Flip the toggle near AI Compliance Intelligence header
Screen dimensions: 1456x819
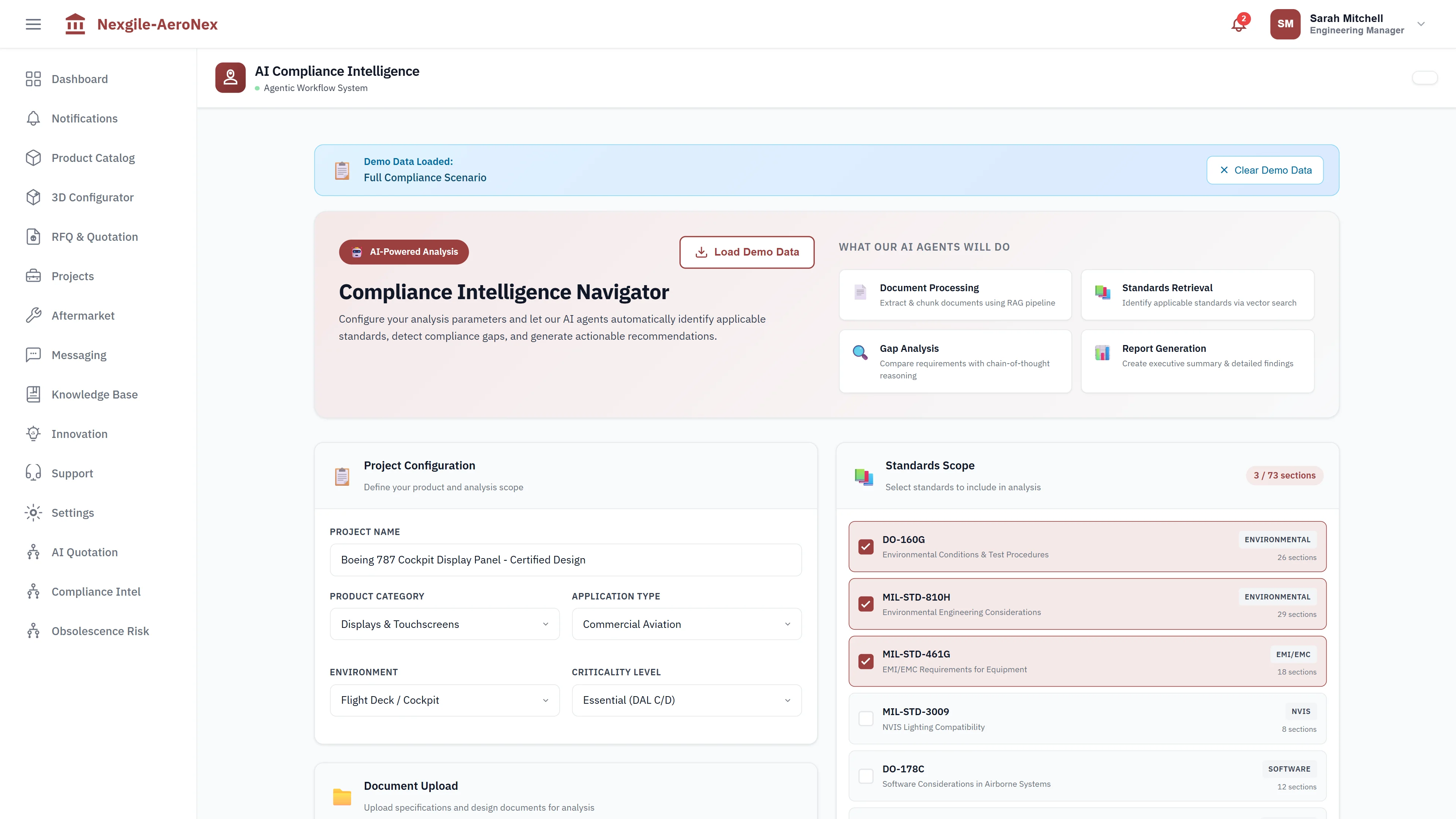(1426, 77)
